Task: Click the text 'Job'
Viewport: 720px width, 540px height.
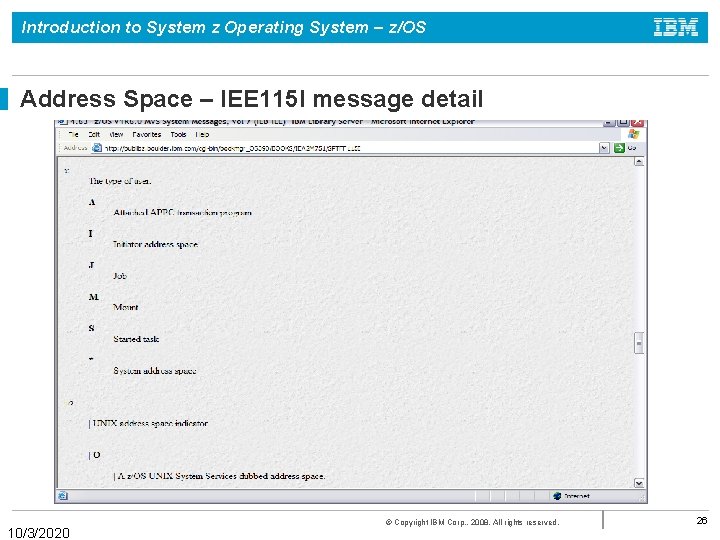Action: coord(120,276)
